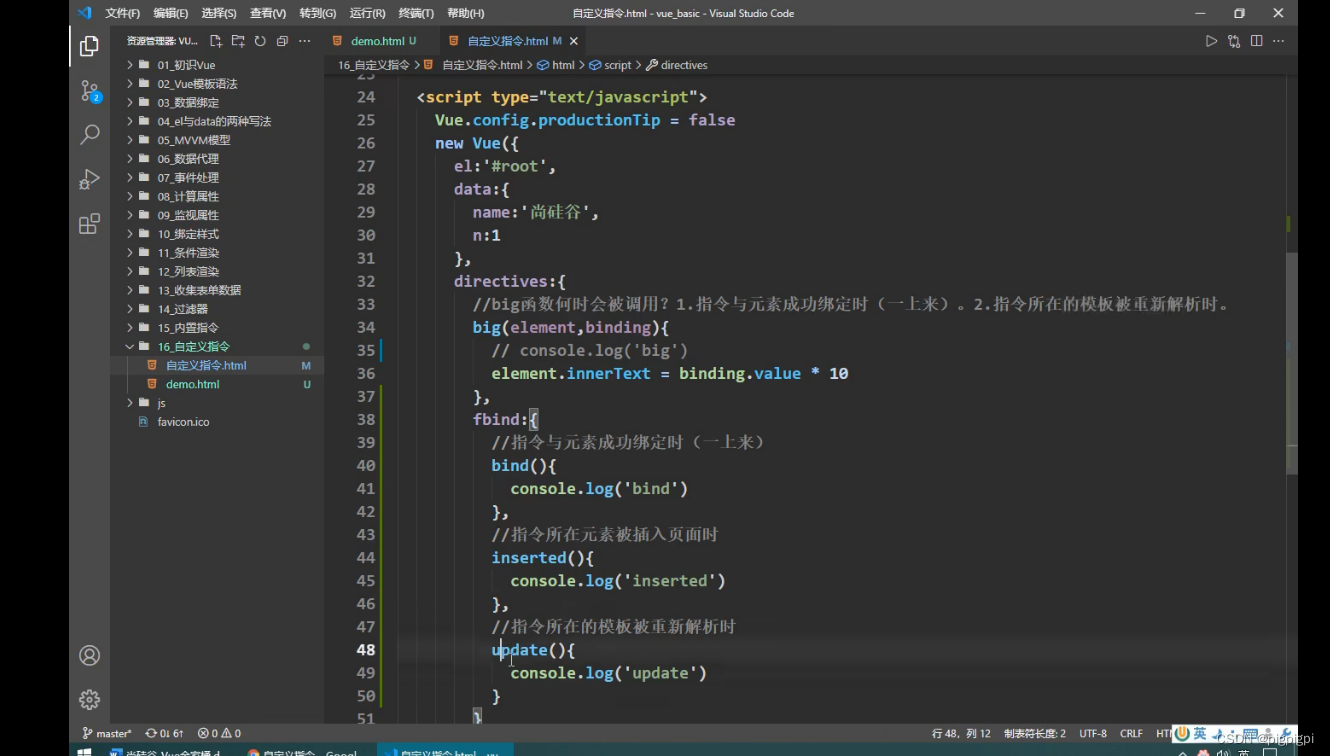Click the VS Code logo in title bar
1330x756 pixels.
click(x=84, y=13)
